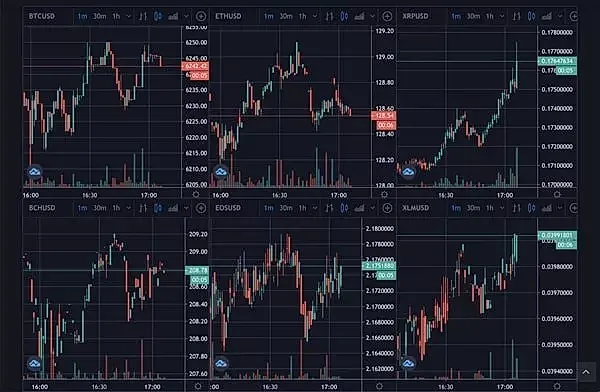Screen dimensions: 600x392
Task: Click ETHUSD red current price label
Action: click(x=383, y=116)
